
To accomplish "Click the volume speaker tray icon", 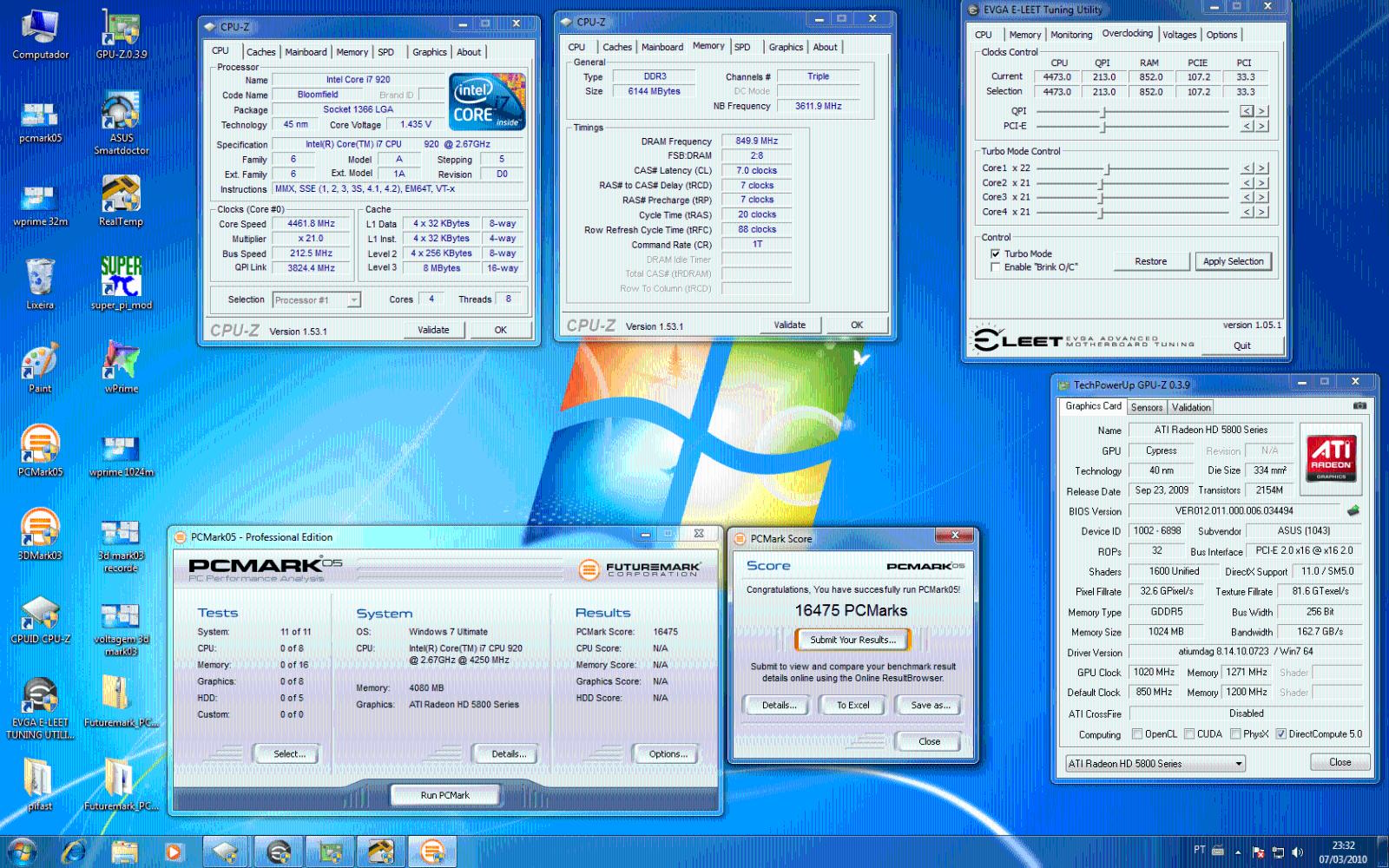I will [1298, 852].
